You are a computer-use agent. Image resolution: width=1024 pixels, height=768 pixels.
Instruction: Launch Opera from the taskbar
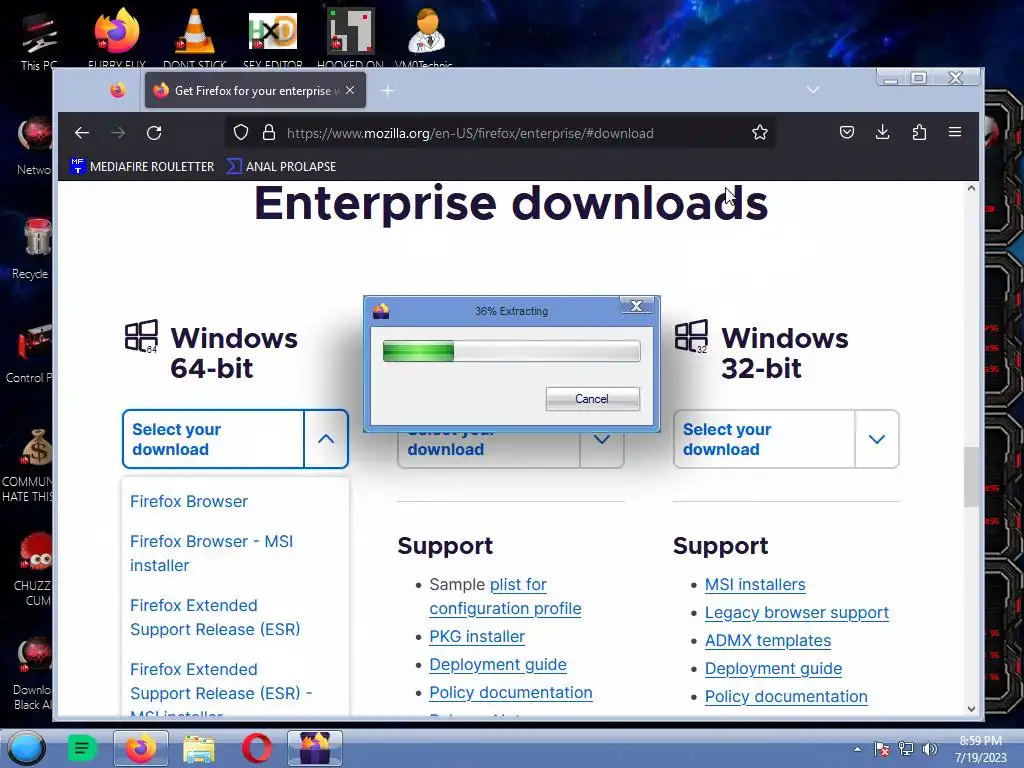point(257,748)
